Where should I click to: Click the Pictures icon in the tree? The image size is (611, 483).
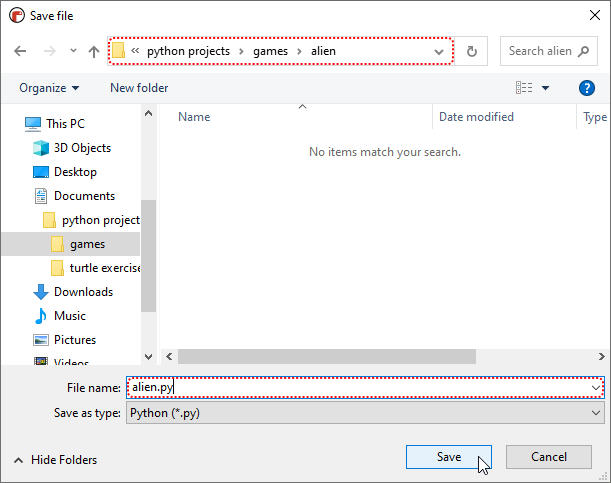41,340
